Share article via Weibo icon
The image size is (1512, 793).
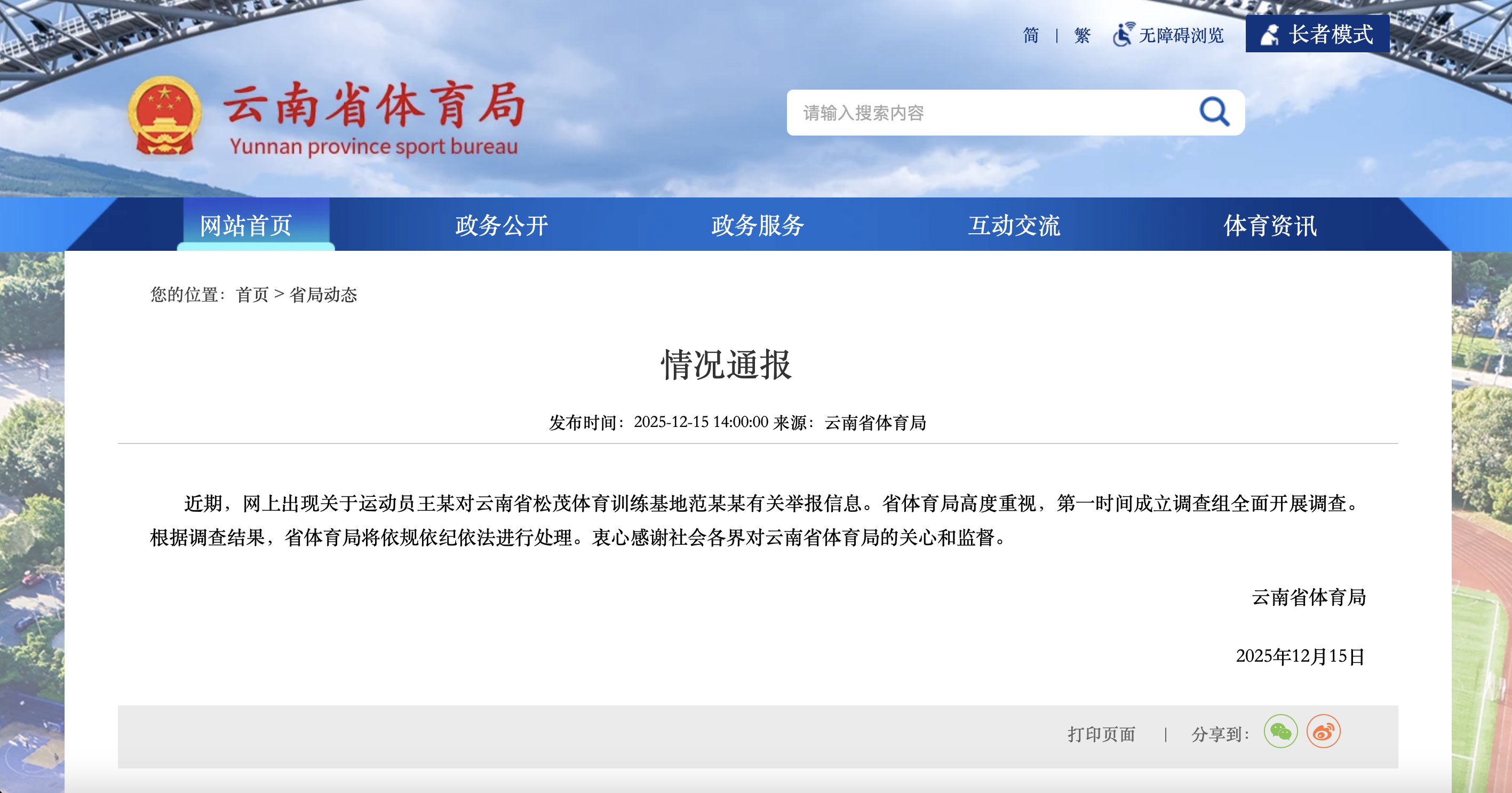tap(1323, 732)
